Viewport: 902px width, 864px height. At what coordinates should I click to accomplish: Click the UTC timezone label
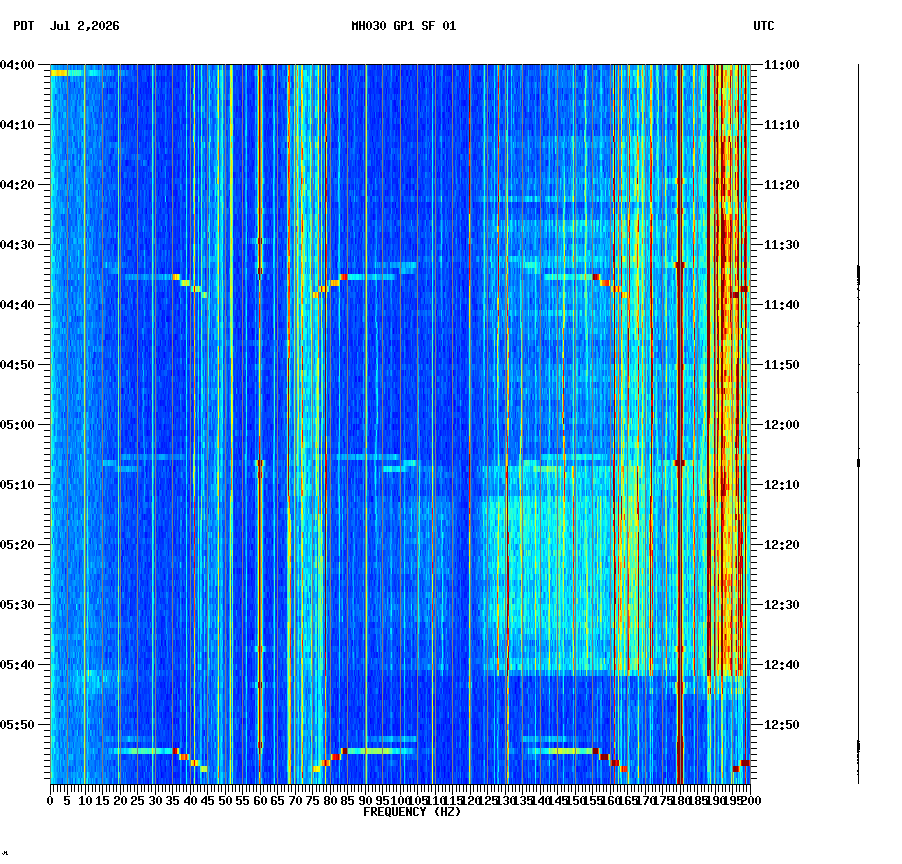tap(764, 26)
